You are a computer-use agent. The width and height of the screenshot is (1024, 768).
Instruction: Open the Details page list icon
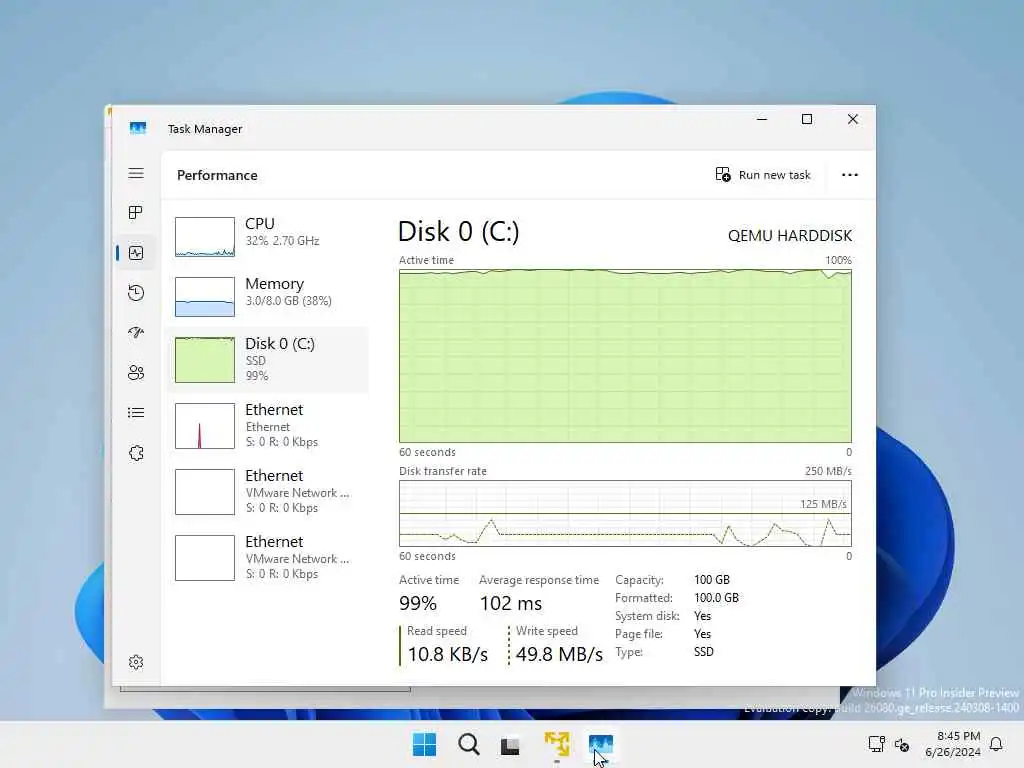[136, 413]
